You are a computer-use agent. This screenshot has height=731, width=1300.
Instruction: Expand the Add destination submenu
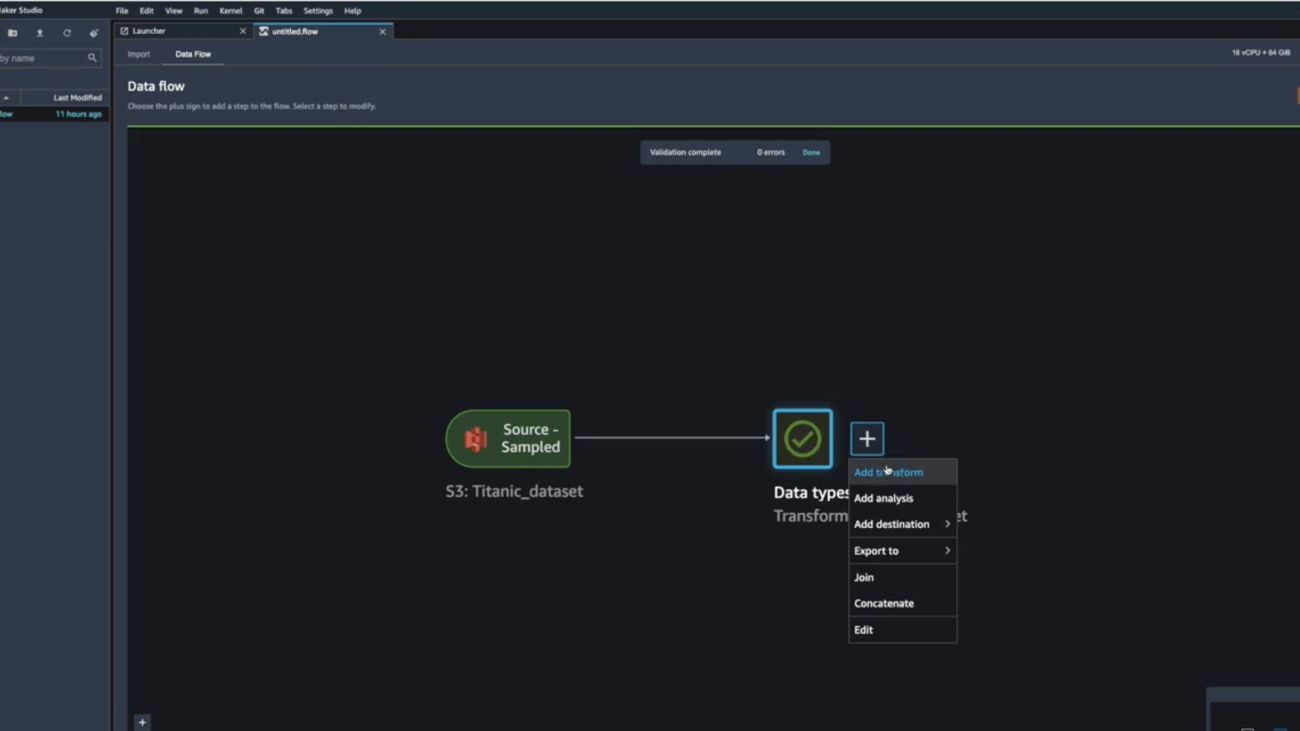point(902,524)
